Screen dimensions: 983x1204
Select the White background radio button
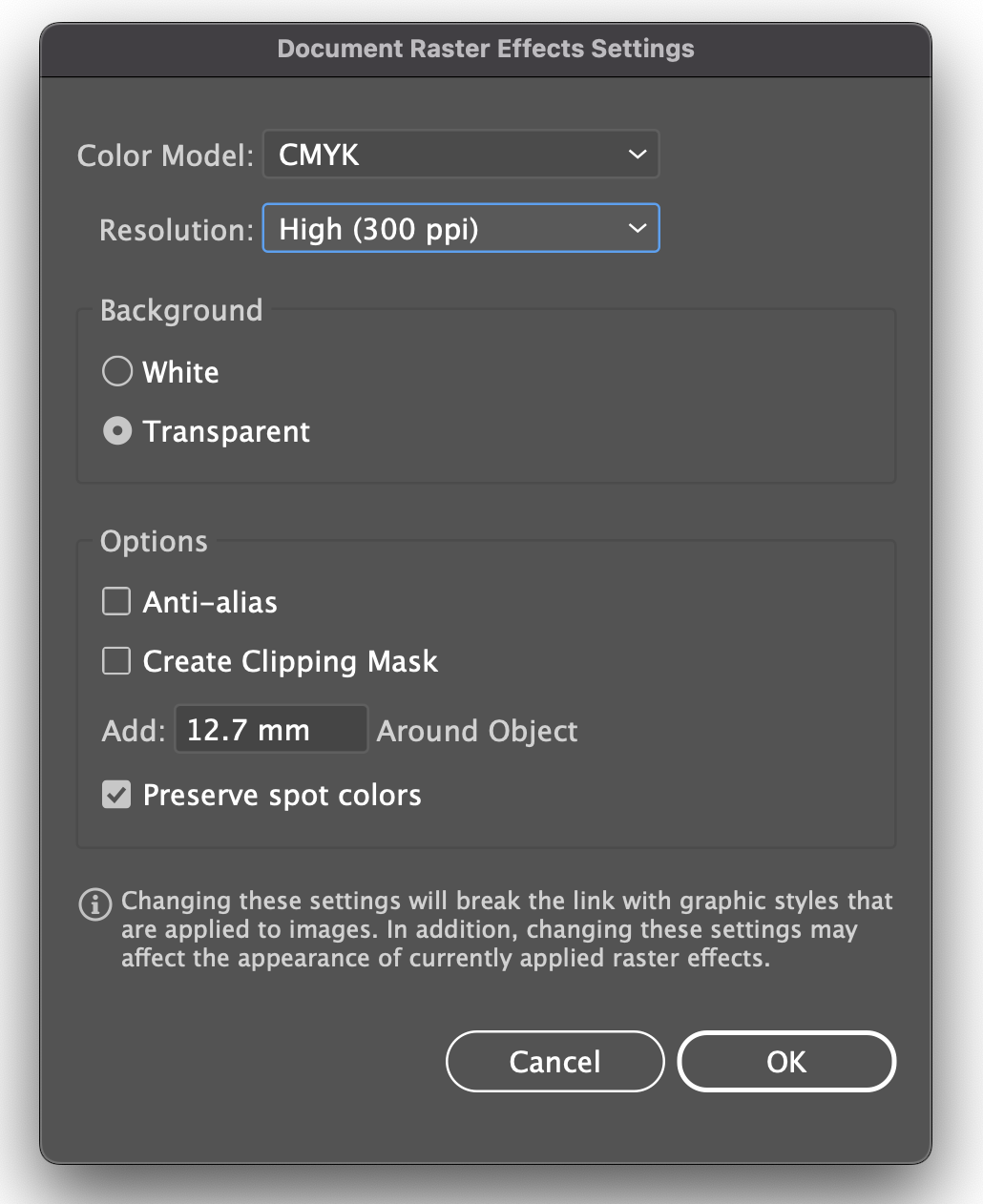point(116,371)
